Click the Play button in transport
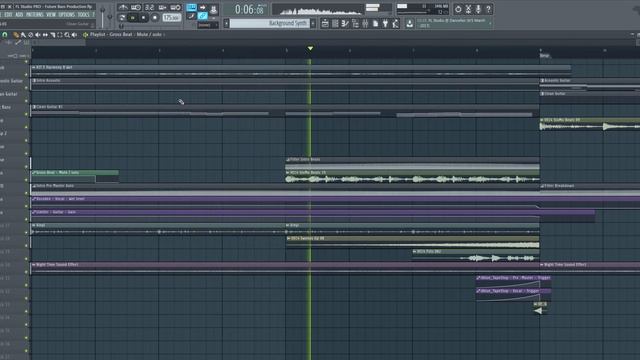This screenshot has height=360, width=640. pyautogui.click(x=133, y=18)
